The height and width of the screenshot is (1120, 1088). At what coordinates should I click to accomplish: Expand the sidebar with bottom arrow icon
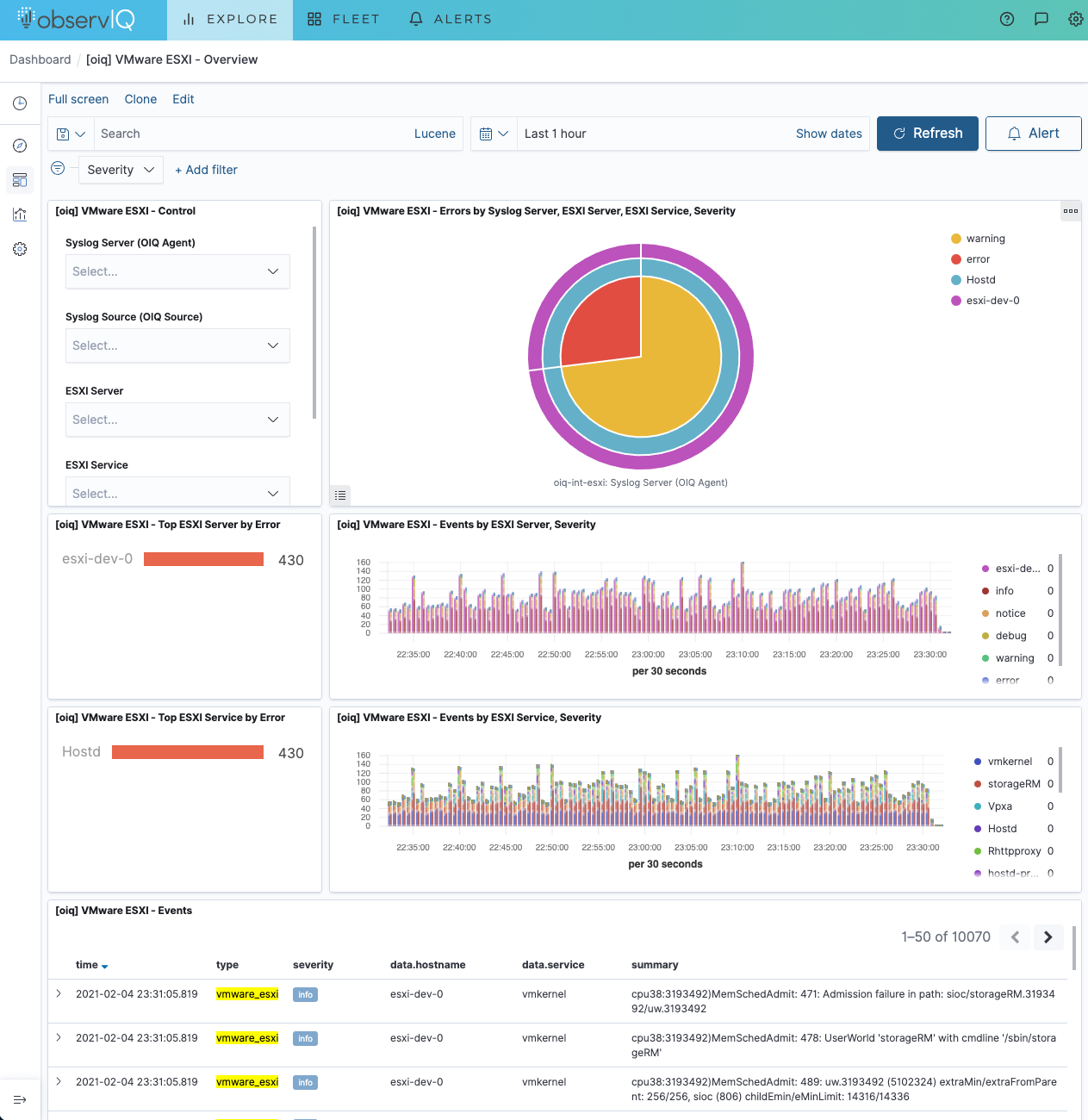click(x=20, y=1099)
